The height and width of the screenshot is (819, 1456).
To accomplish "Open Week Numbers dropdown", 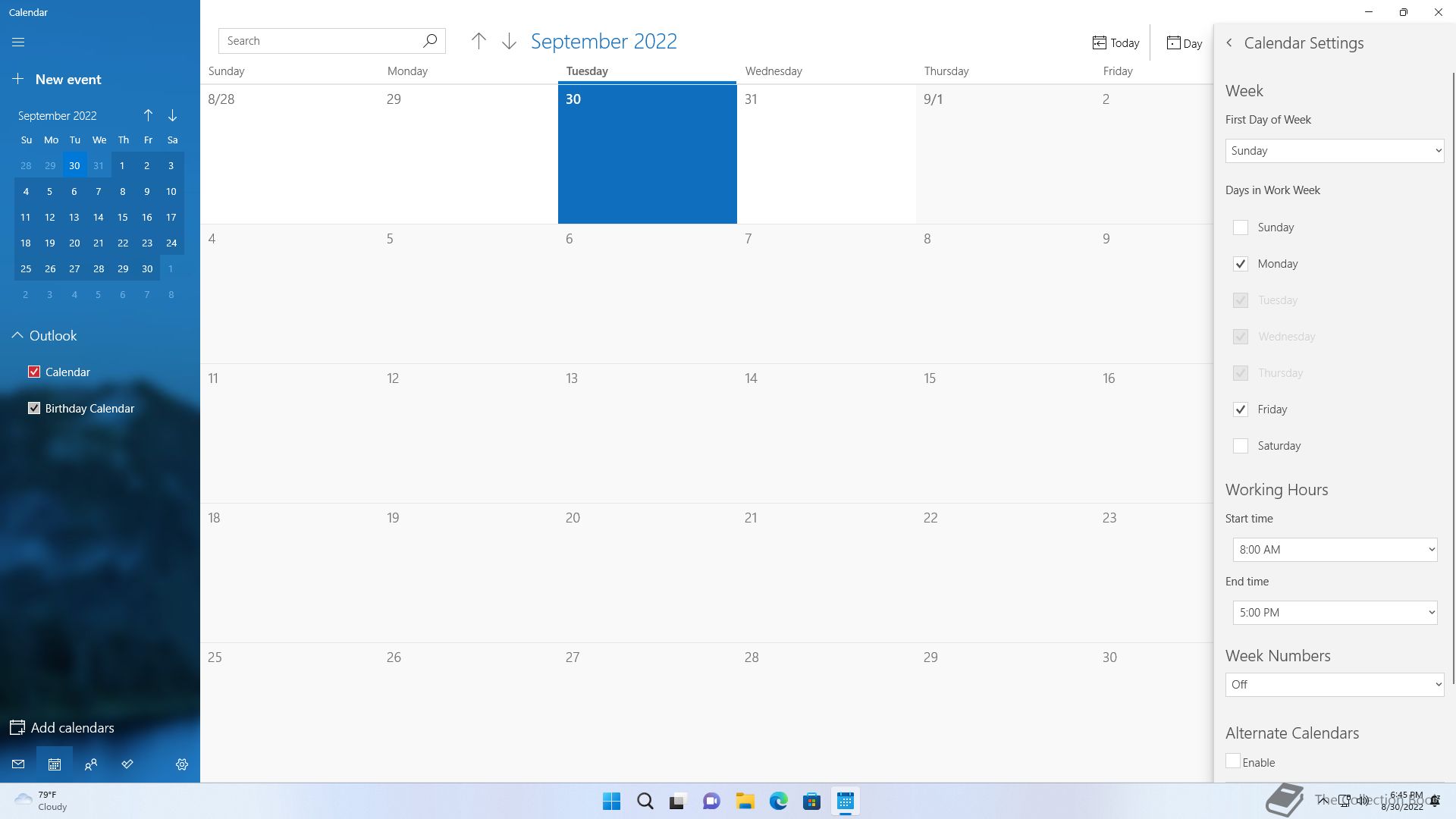I will point(1334,685).
